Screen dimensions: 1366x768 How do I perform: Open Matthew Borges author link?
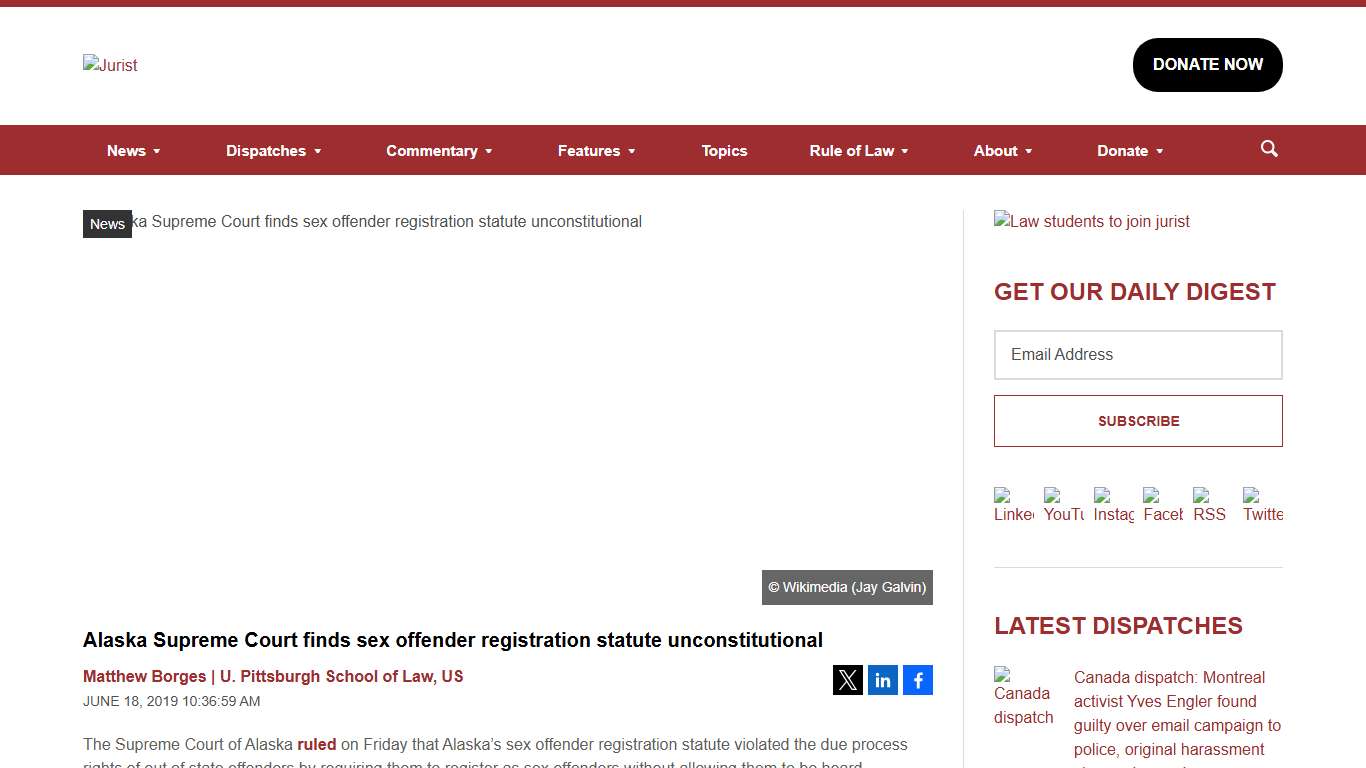tap(144, 676)
